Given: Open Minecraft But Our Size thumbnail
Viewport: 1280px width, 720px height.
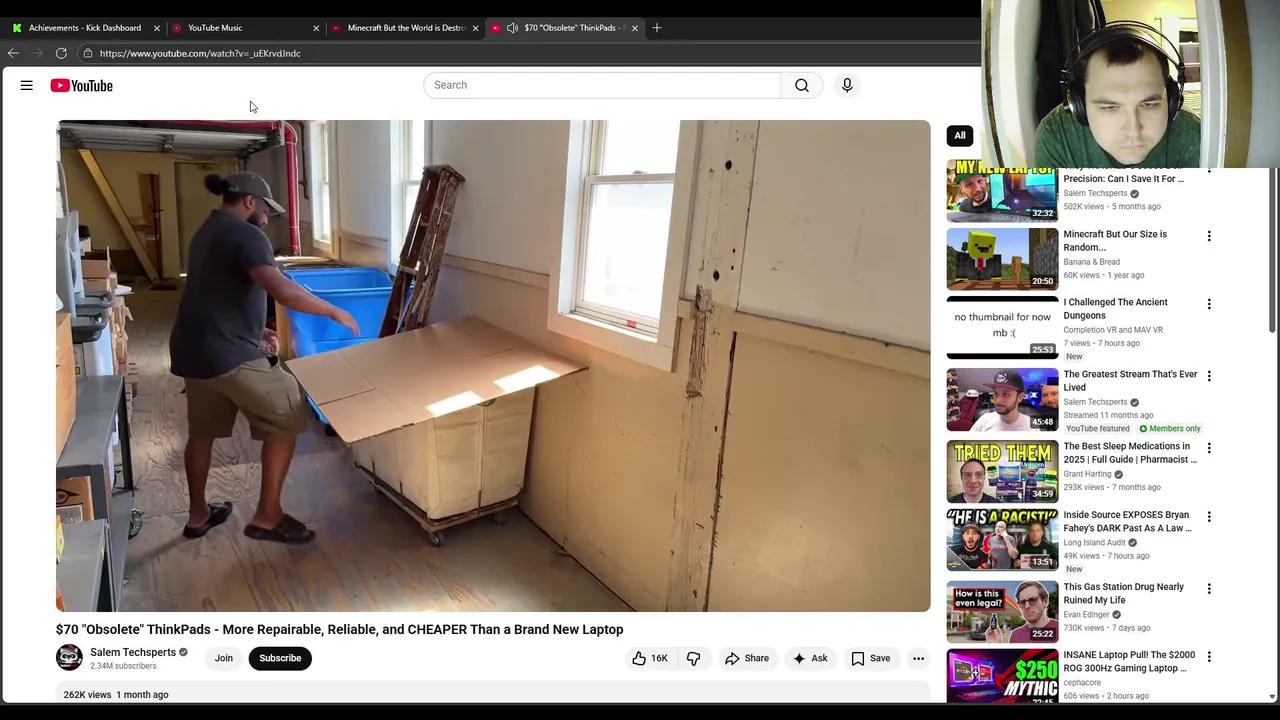Looking at the screenshot, I should coord(1002,259).
